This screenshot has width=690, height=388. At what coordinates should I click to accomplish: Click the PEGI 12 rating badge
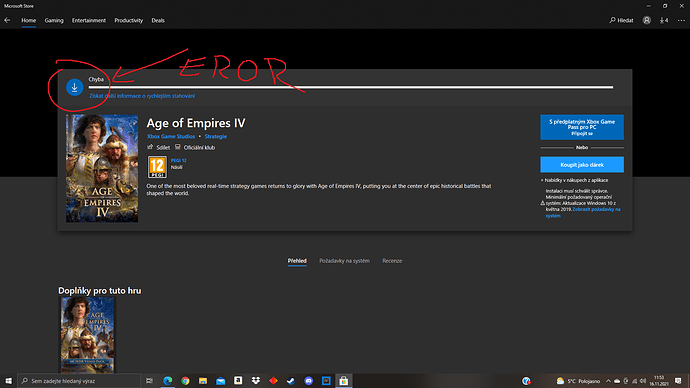(157, 167)
